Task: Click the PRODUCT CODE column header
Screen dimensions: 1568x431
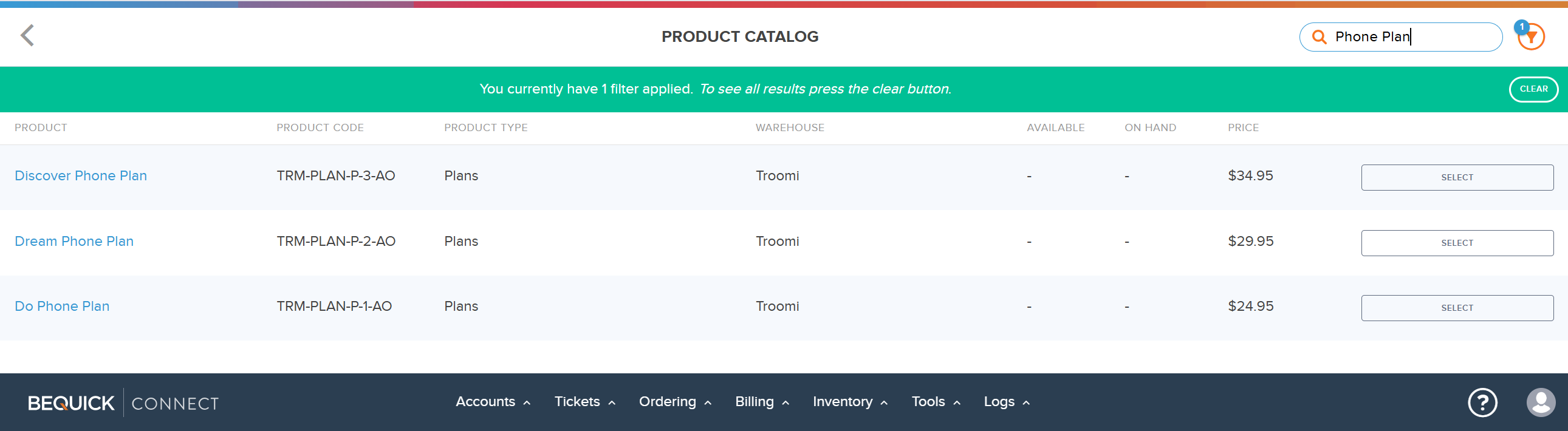Action: tap(320, 127)
